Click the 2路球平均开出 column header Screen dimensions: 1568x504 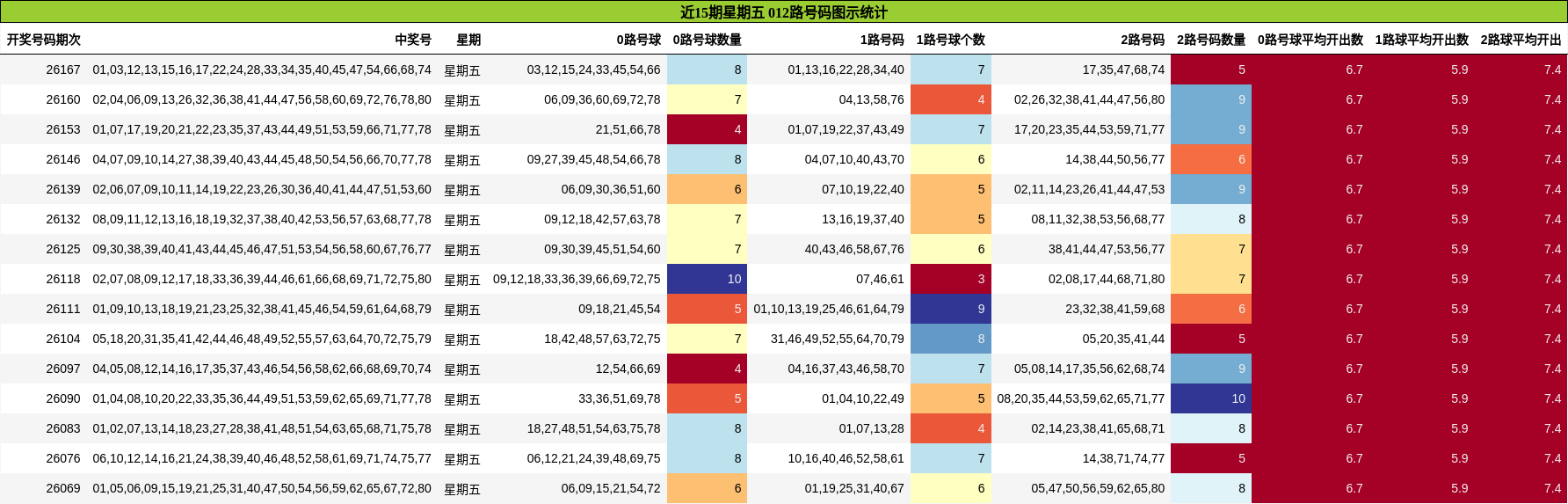point(1521,40)
